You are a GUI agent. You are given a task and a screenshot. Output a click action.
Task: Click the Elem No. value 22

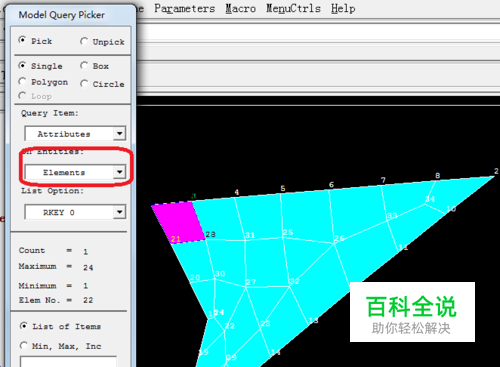click(88, 300)
